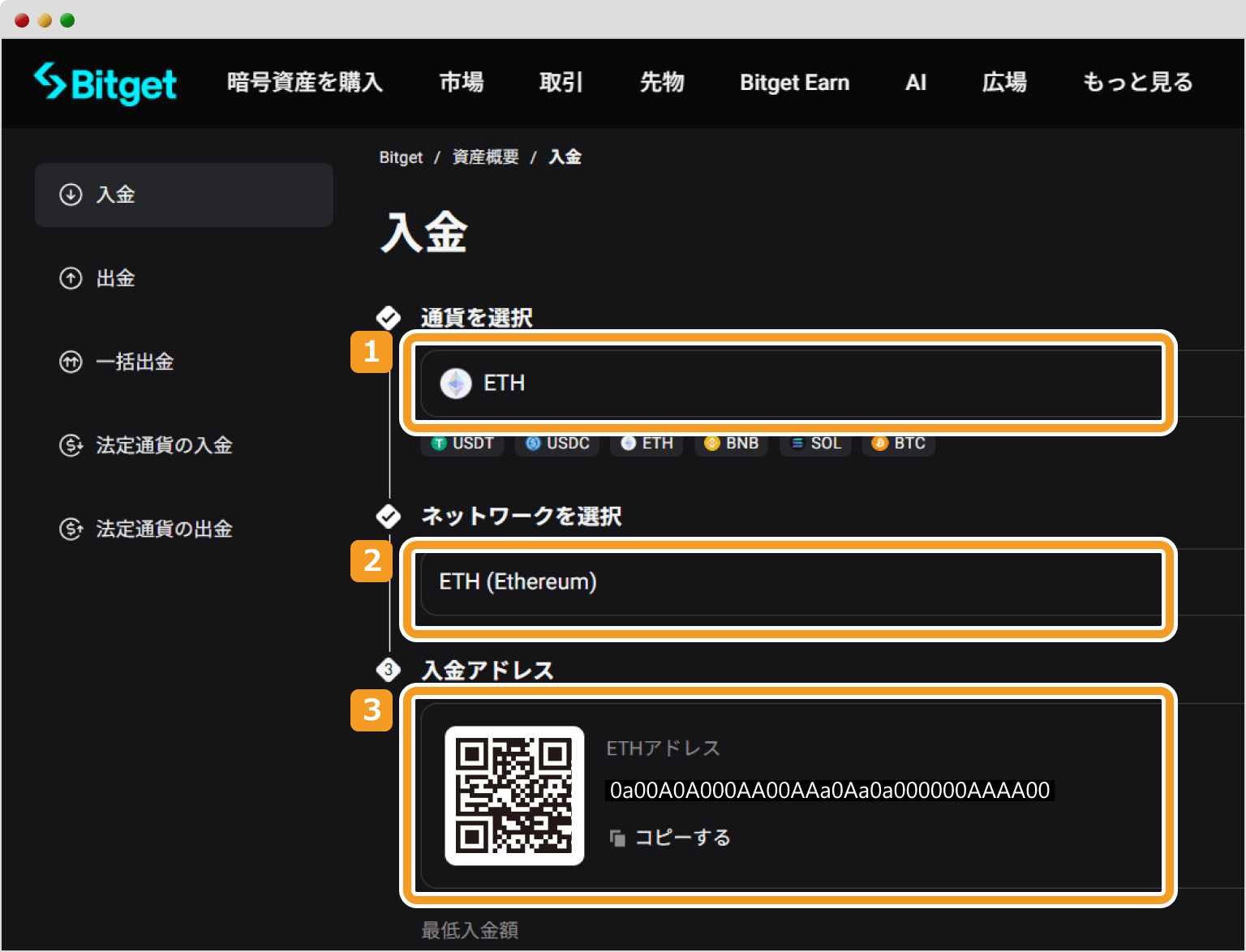This screenshot has height=952, width=1246.
Task: Close the window with the red button
Action: point(22,20)
